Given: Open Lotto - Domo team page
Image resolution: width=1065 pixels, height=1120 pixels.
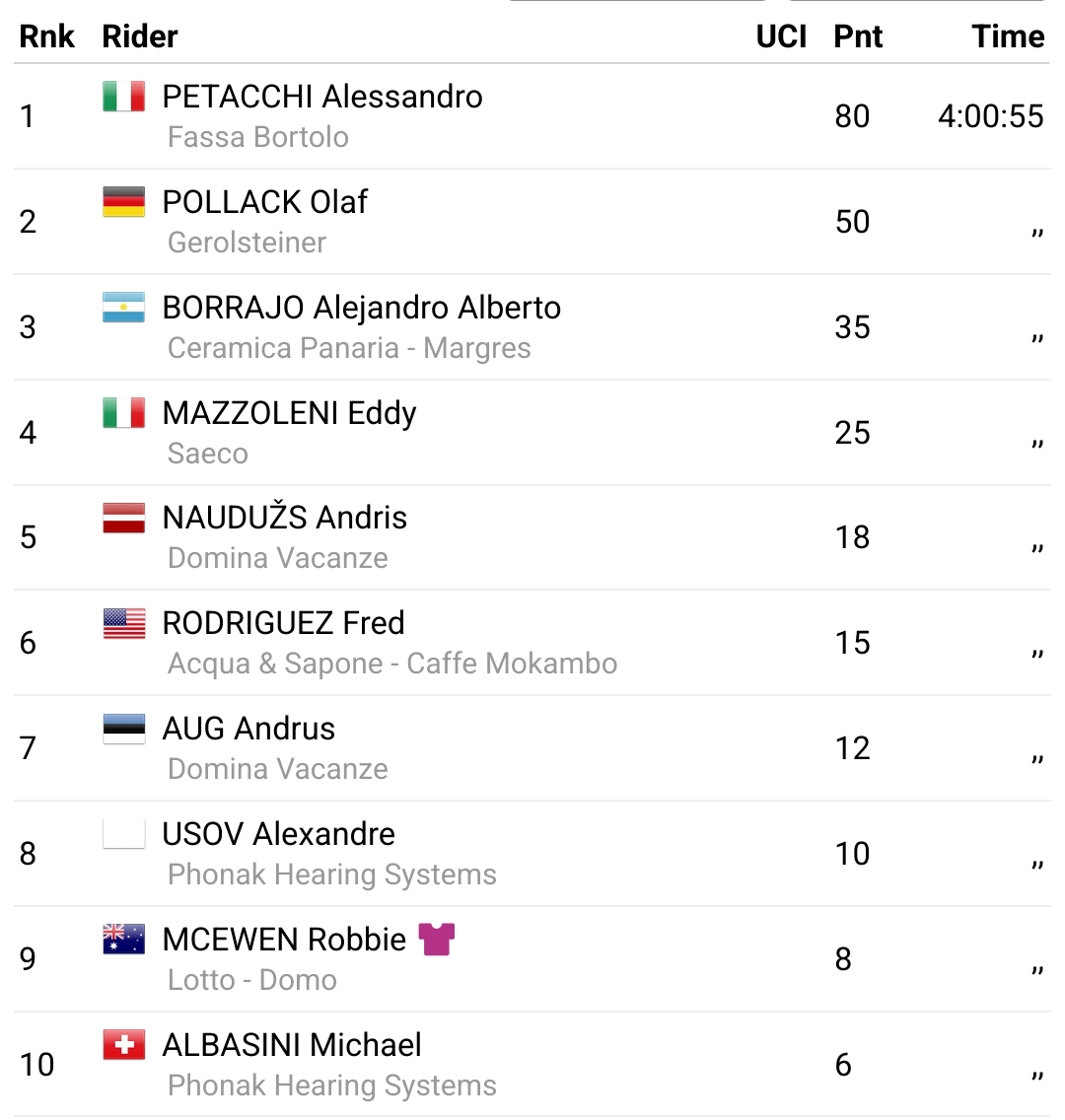Looking at the screenshot, I should click(252, 980).
